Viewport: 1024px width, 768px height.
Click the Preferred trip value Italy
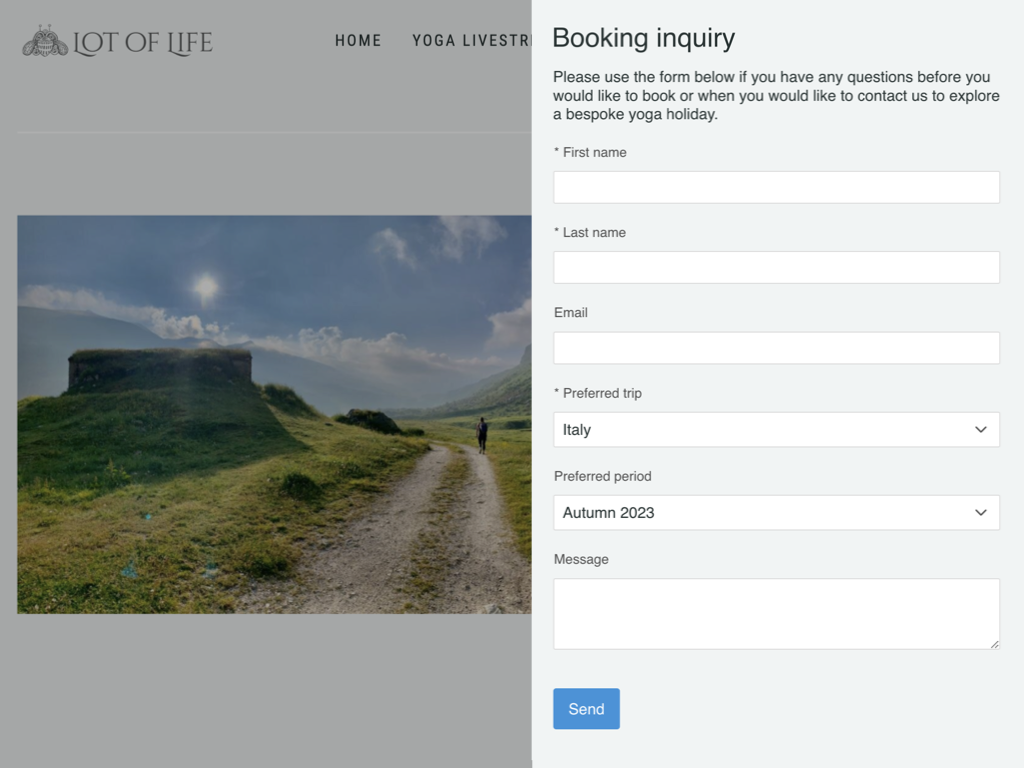[576, 429]
